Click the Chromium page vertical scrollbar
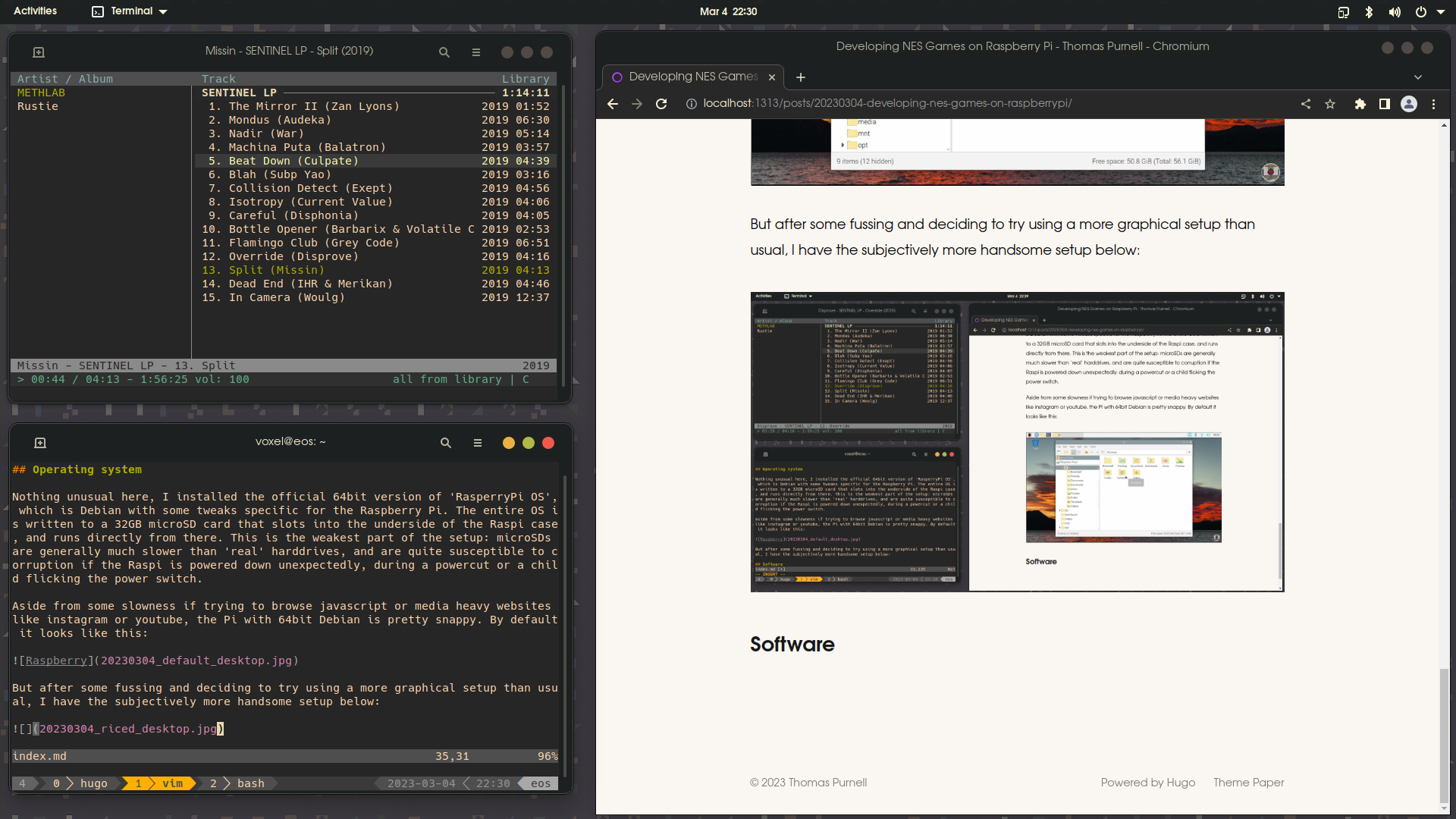Viewport: 1456px width, 819px height. click(1444, 736)
